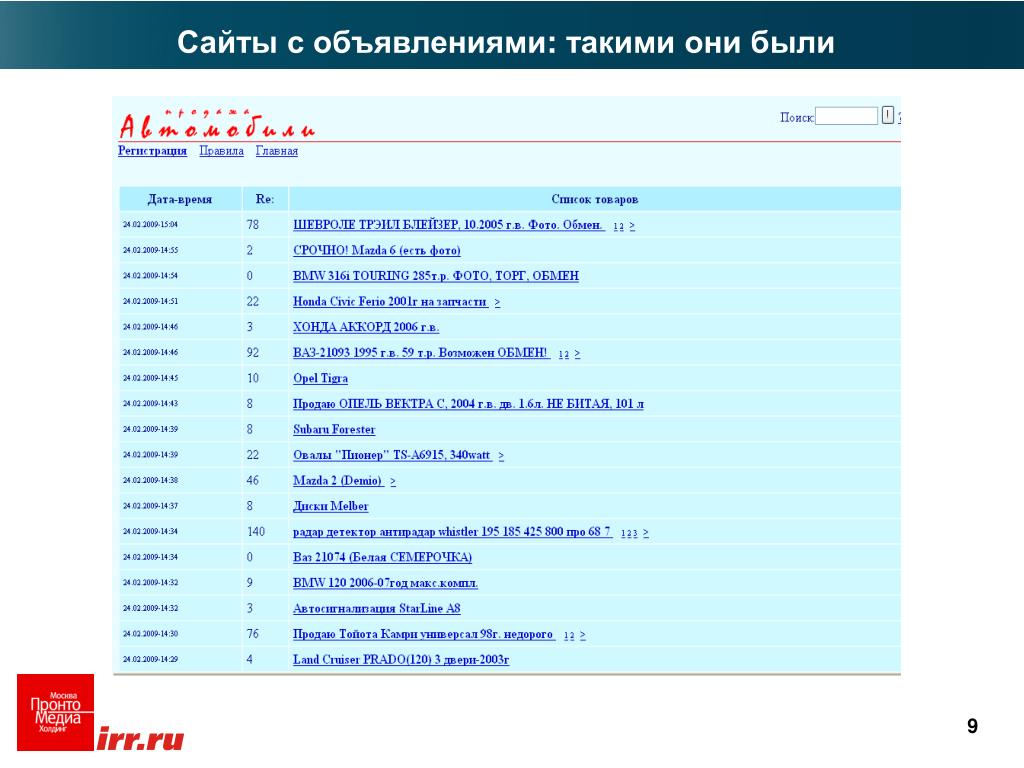The width and height of the screenshot is (1024, 768).
Task: Open ХОНДА АККОРД 2006 г.в. listing
Action: tap(366, 327)
